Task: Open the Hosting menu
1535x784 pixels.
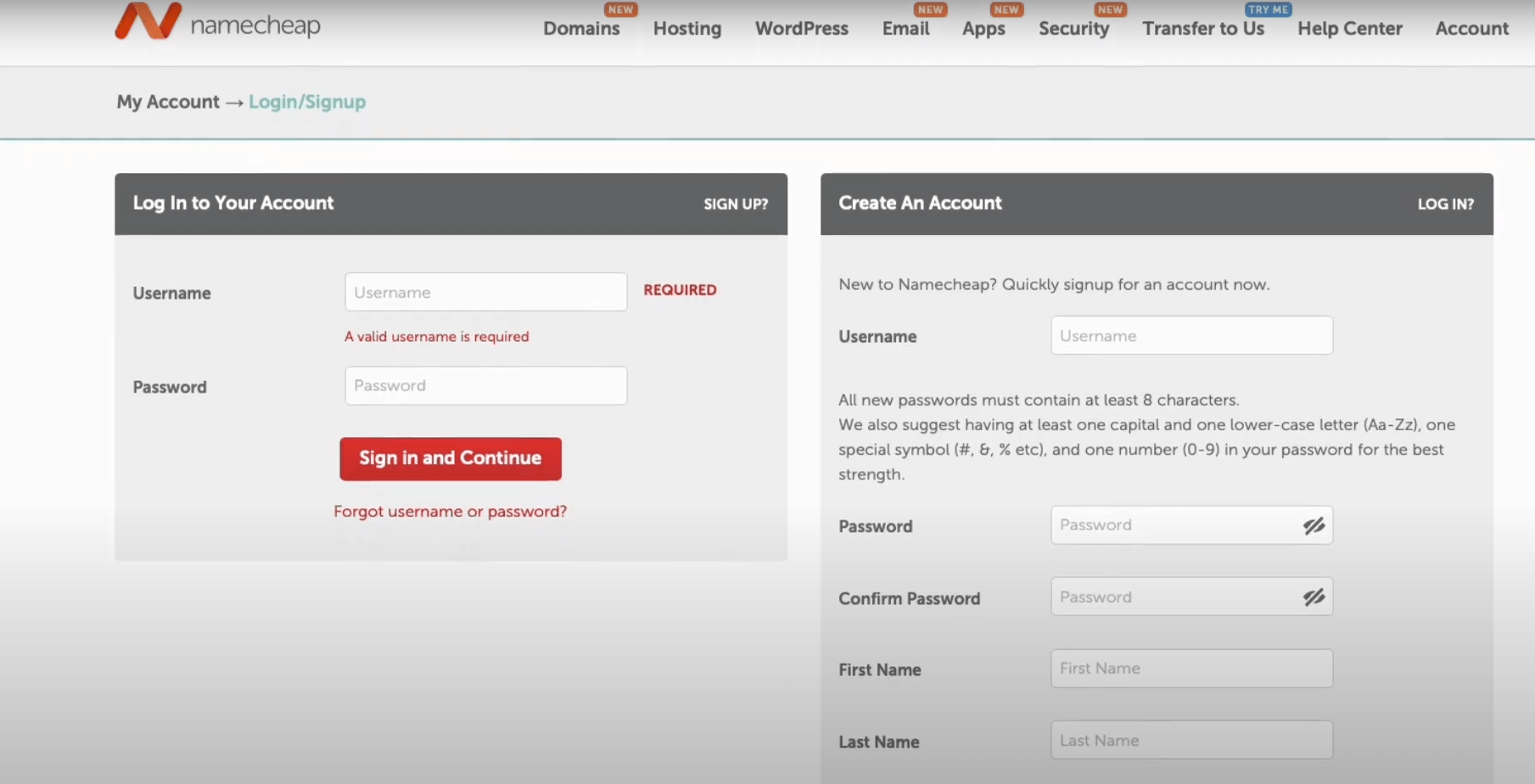Action: click(687, 28)
